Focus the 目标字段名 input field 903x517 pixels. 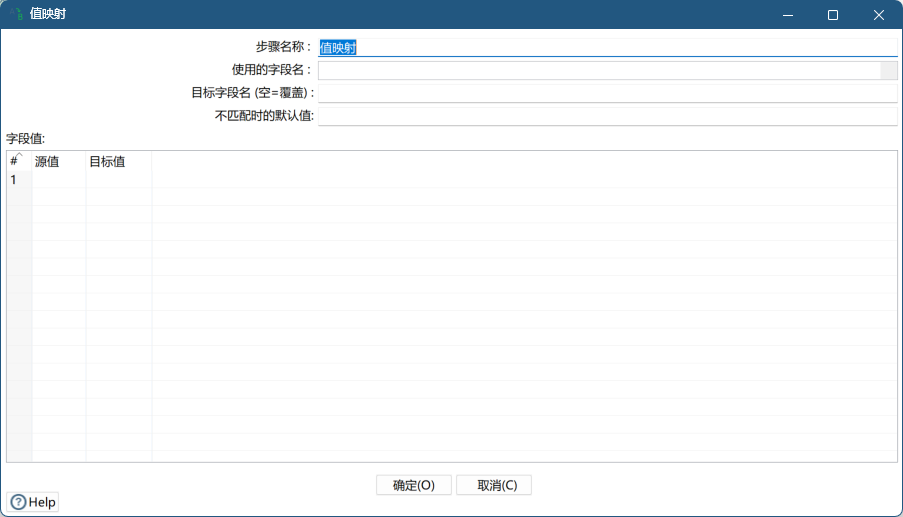tap(606, 93)
